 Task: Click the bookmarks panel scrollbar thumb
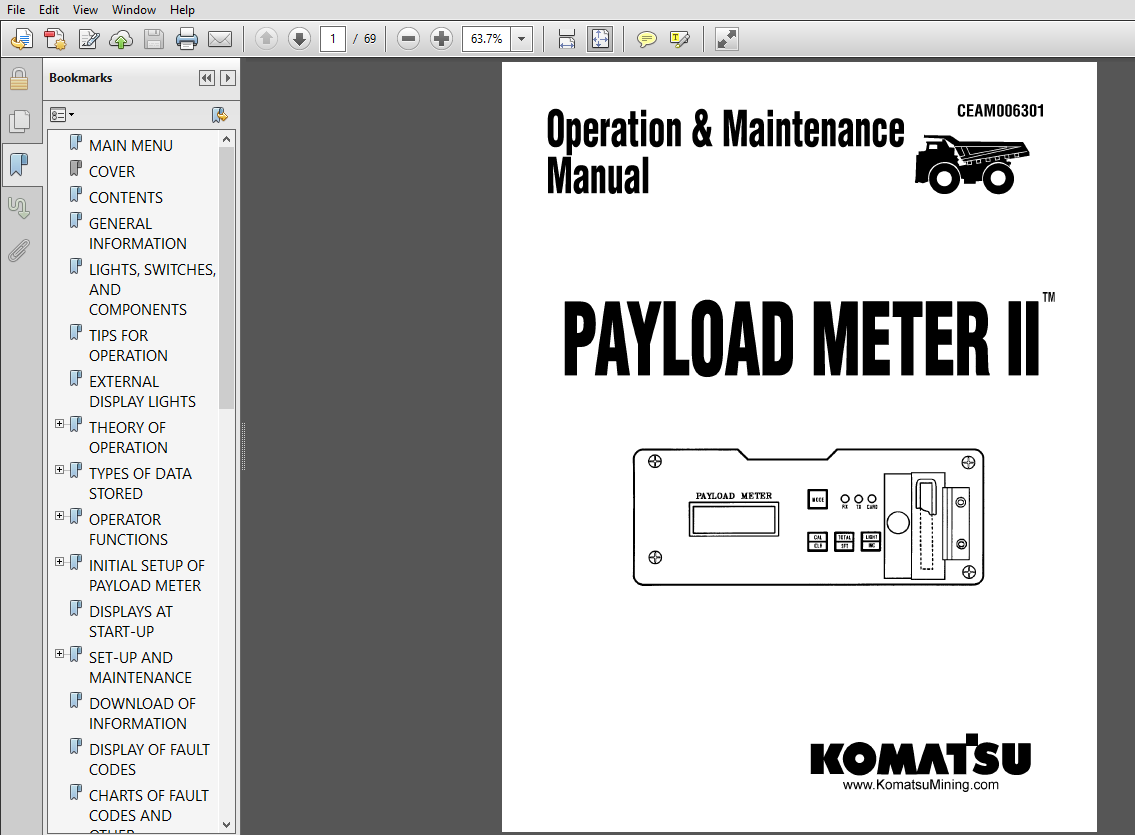coord(227,279)
